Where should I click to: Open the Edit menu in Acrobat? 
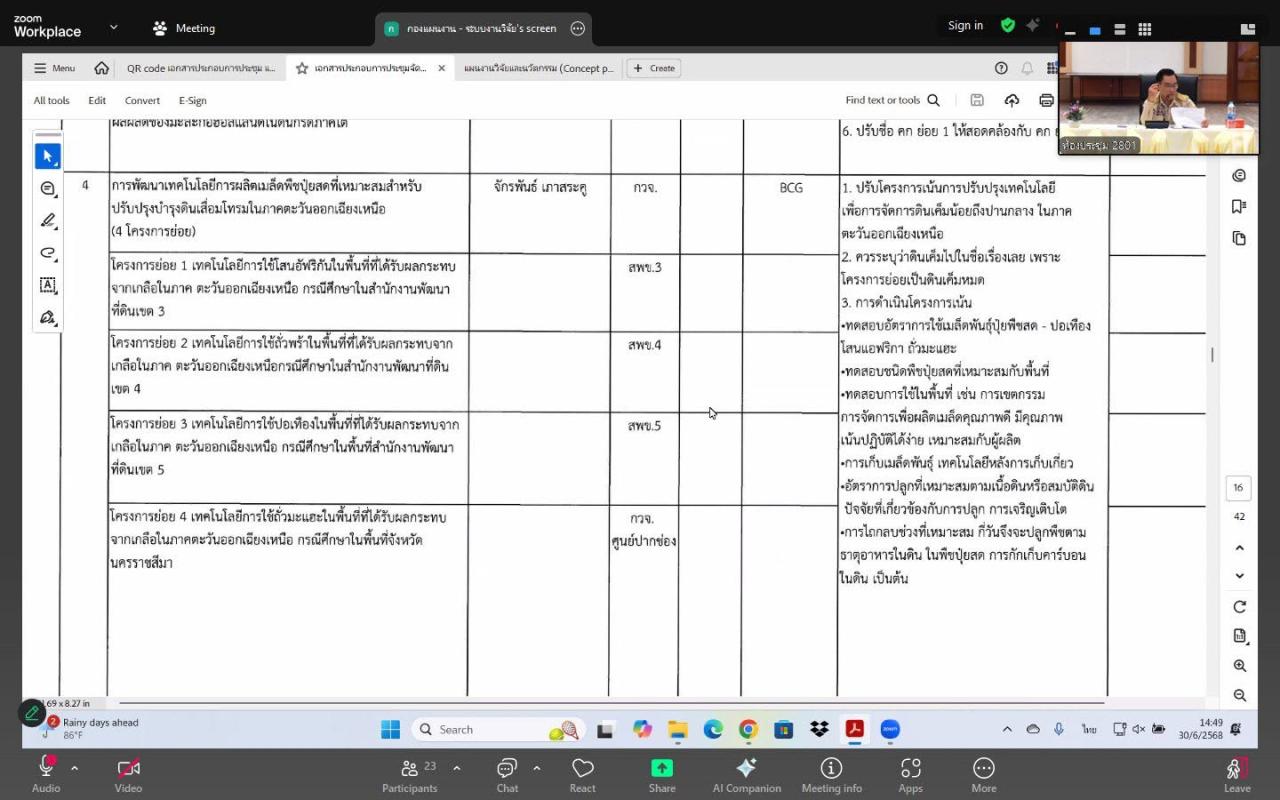tap(97, 100)
